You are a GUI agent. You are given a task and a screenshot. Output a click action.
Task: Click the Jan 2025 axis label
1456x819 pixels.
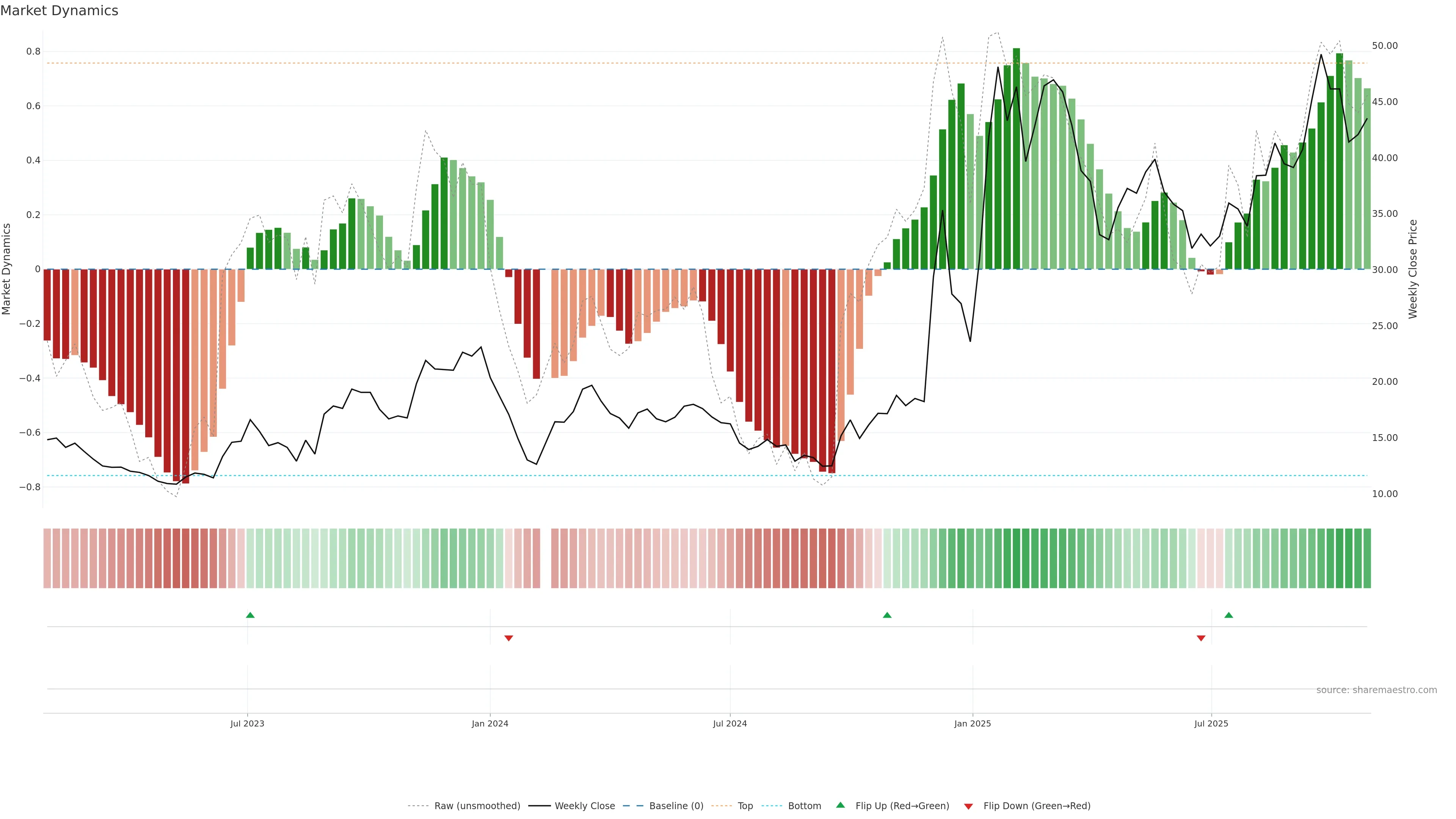click(x=972, y=723)
